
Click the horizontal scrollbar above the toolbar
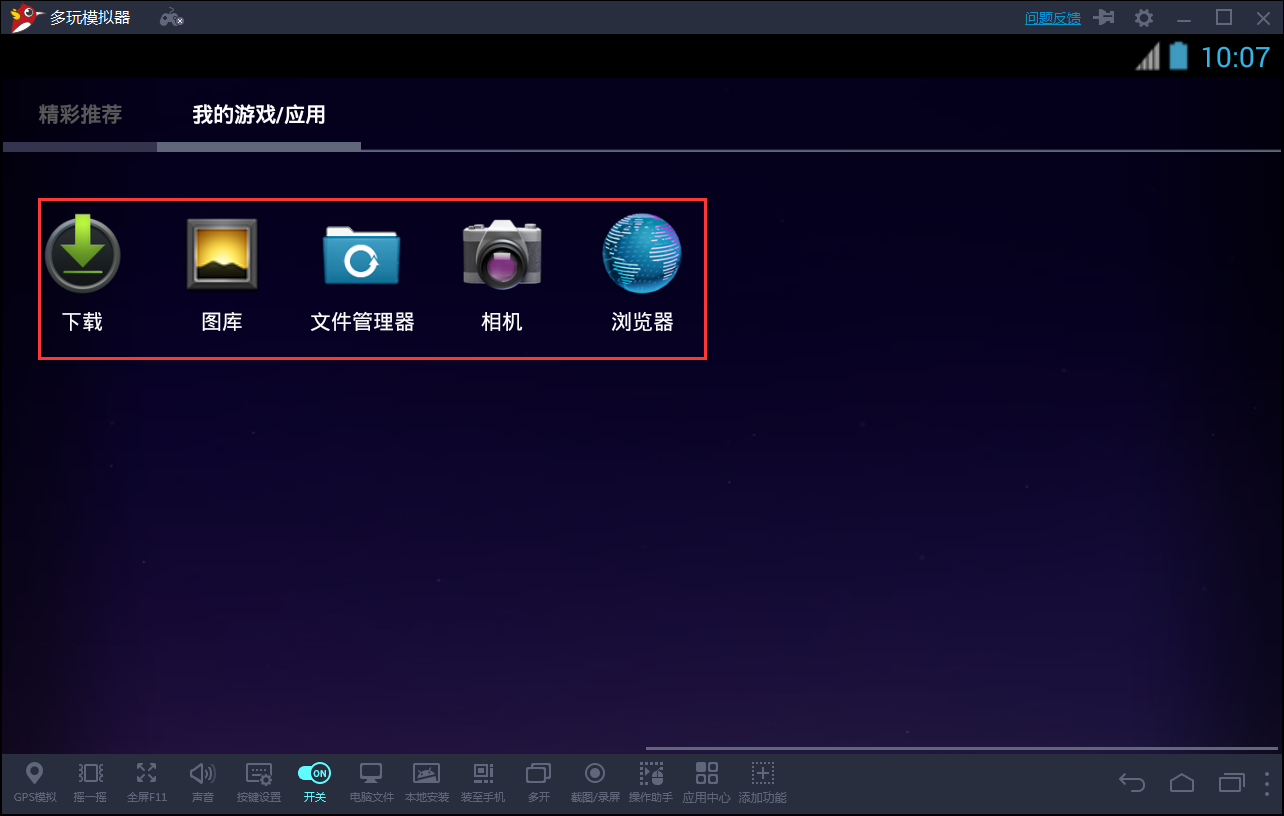[x=960, y=747]
